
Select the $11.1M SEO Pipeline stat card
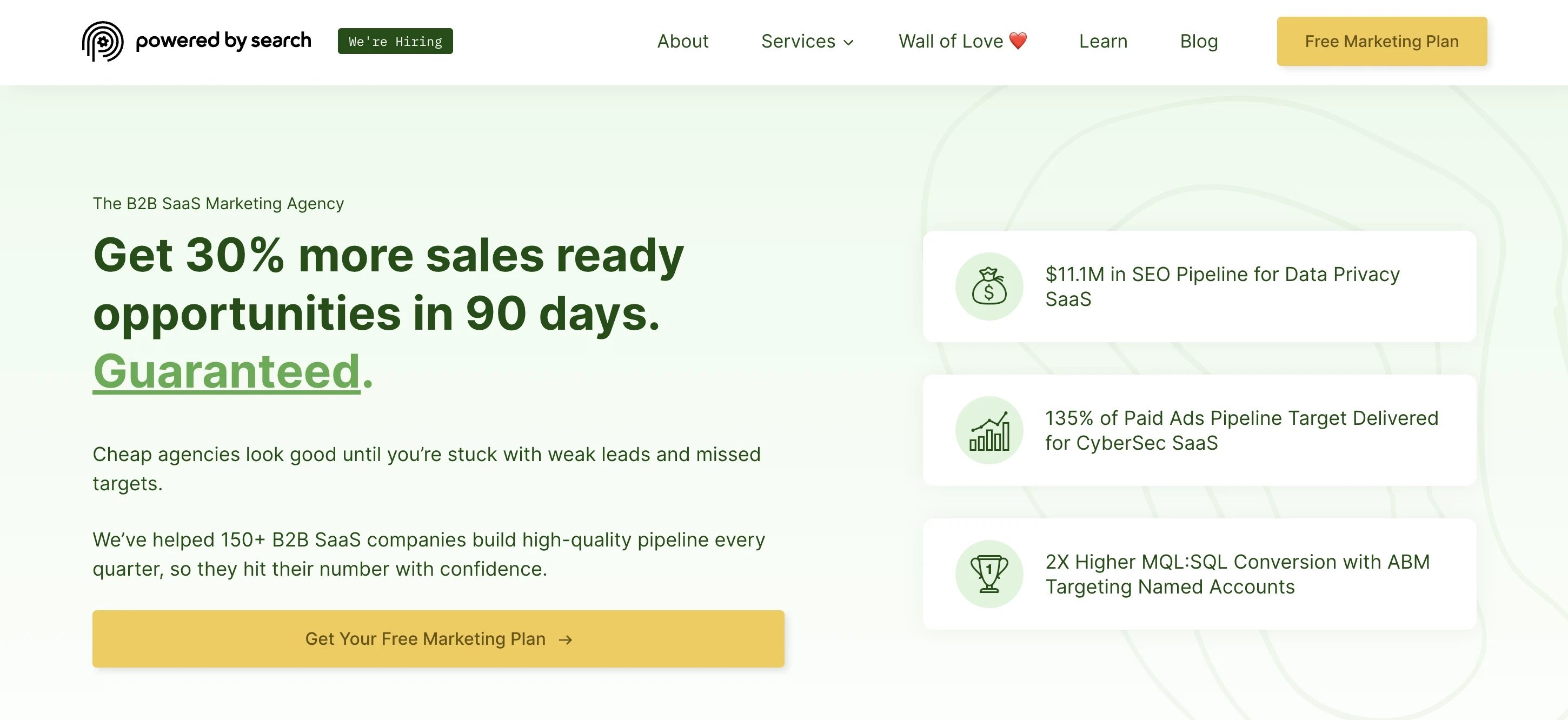1200,286
